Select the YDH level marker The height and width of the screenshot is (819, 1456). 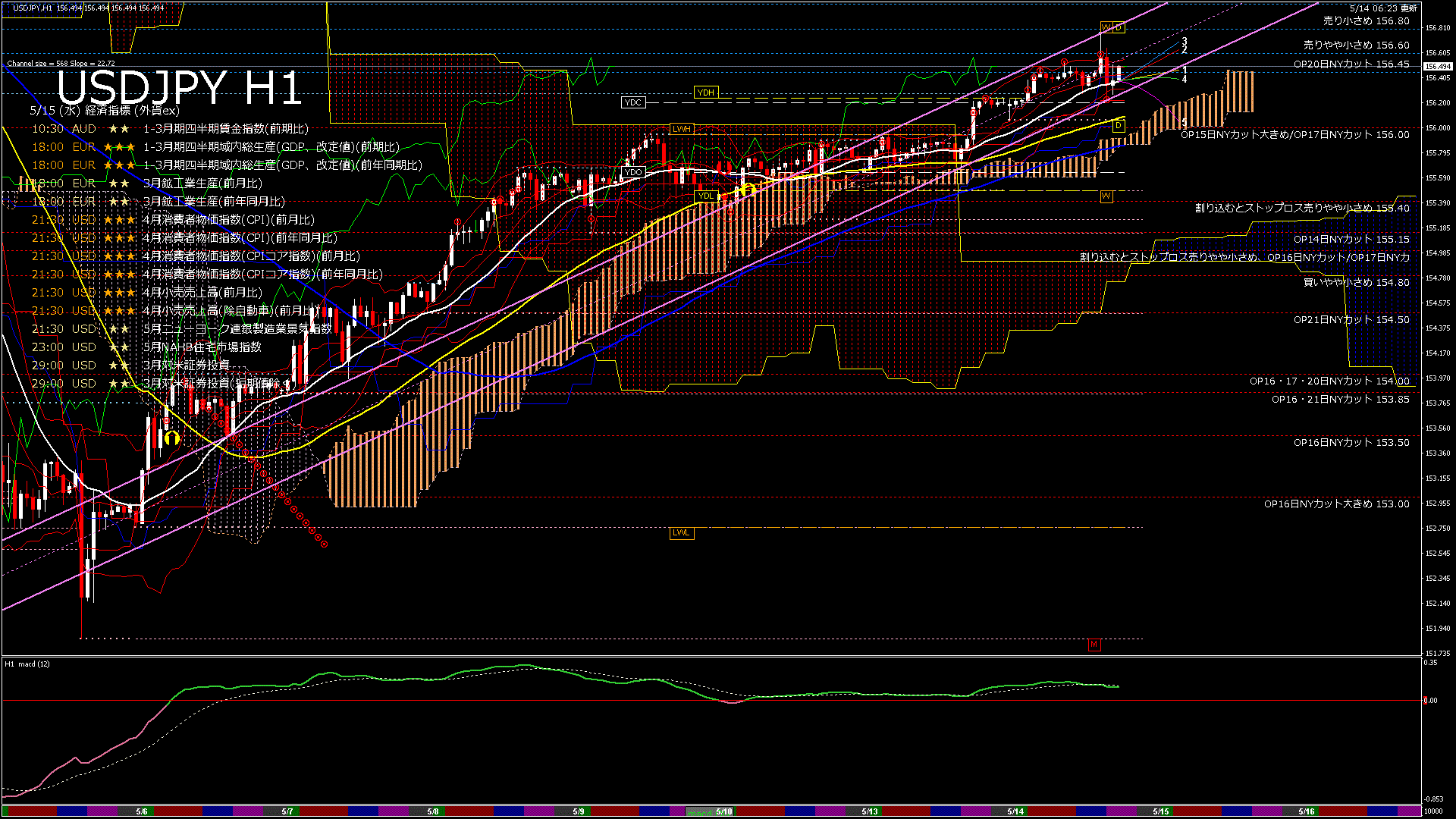706,93
